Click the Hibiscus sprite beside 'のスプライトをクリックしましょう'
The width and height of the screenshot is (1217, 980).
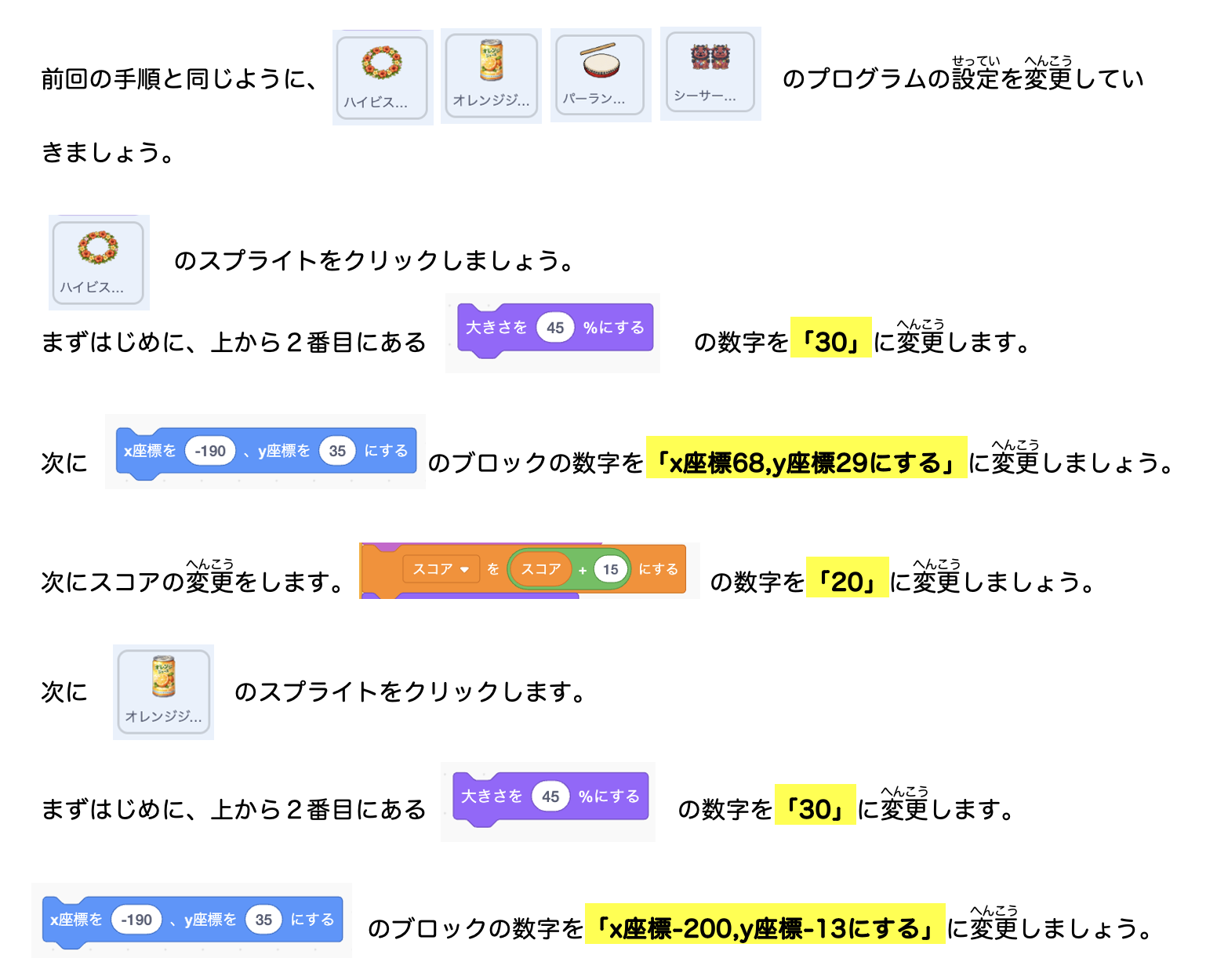click(x=98, y=262)
